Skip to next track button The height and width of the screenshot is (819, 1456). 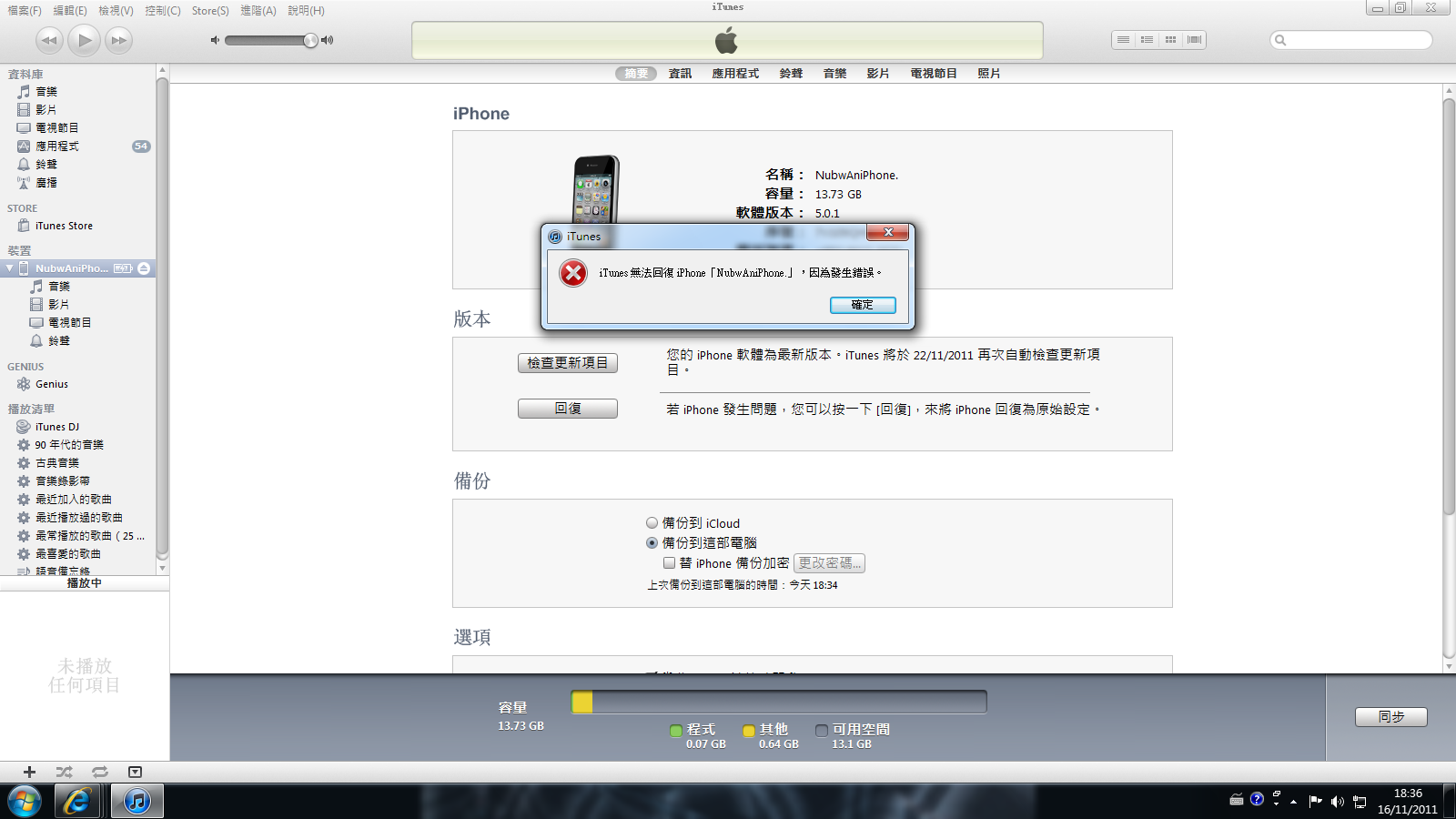click(x=118, y=40)
